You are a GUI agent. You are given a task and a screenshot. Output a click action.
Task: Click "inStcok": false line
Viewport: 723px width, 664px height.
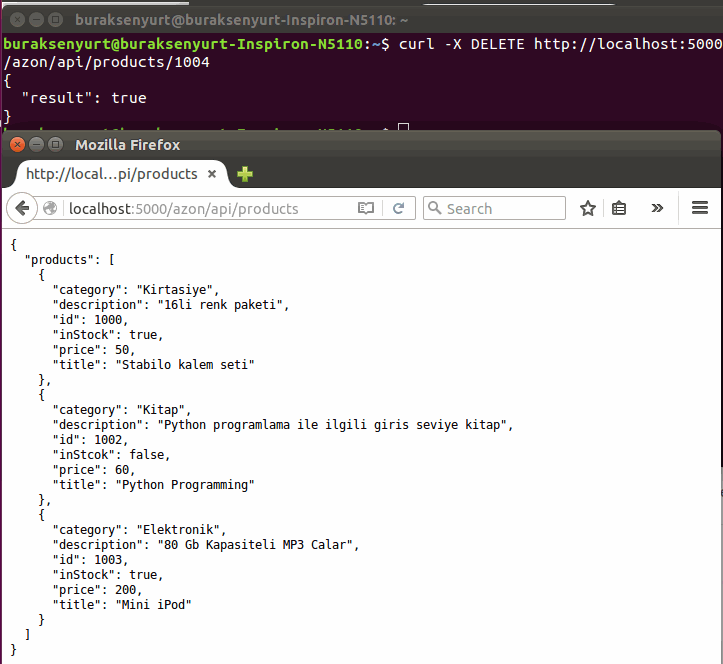coord(112,455)
